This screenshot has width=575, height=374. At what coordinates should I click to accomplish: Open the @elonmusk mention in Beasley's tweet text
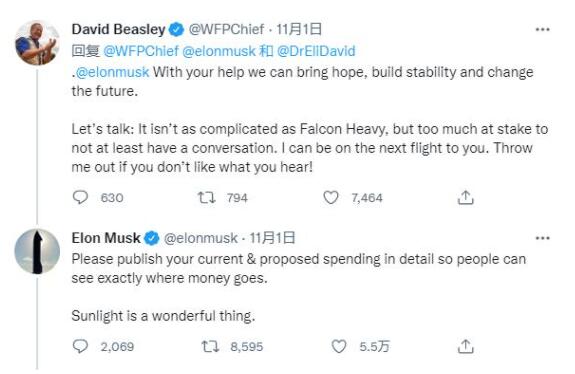point(112,72)
